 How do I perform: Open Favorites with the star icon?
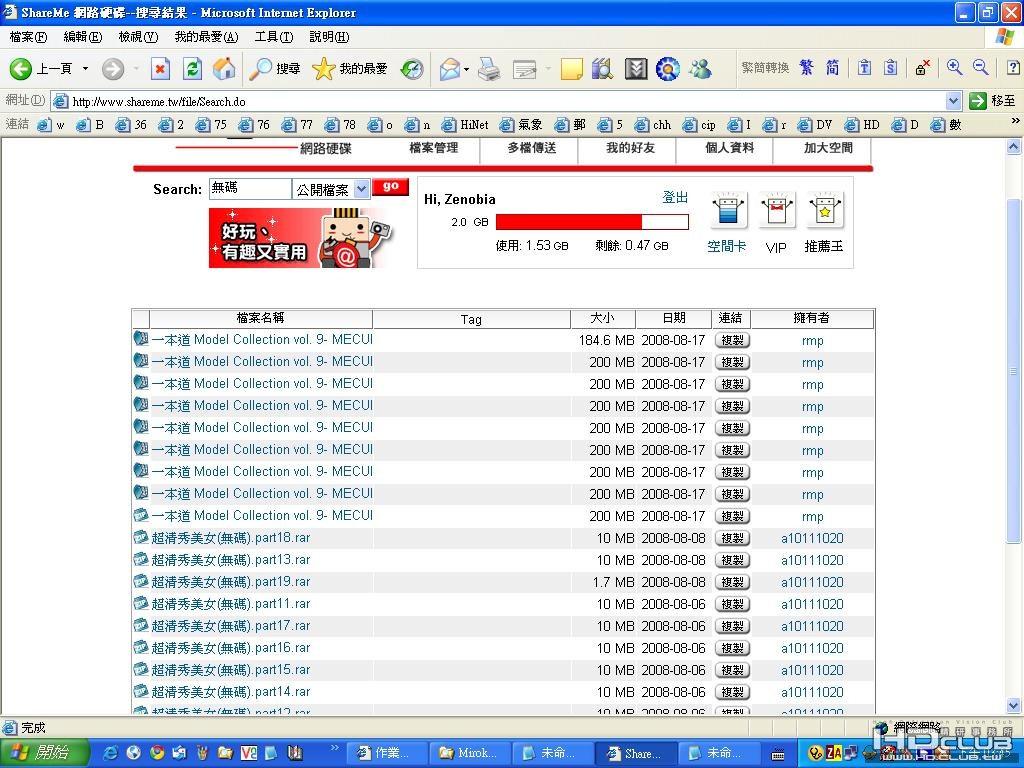[350, 69]
